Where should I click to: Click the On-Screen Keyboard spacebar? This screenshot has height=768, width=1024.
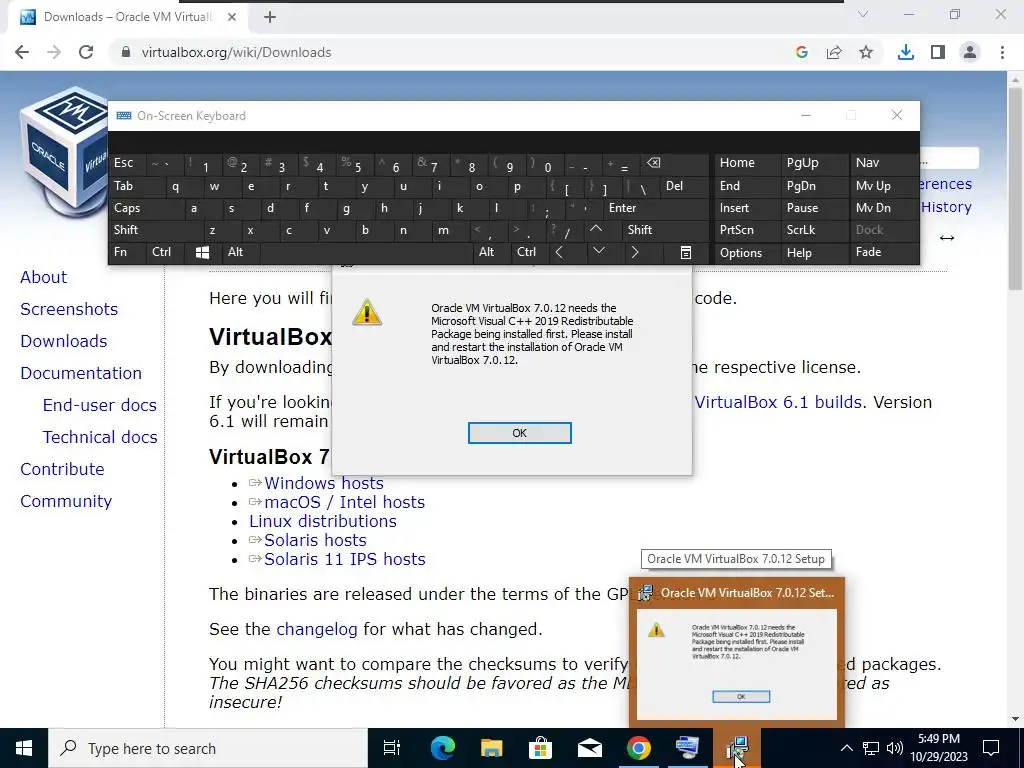[368, 252]
